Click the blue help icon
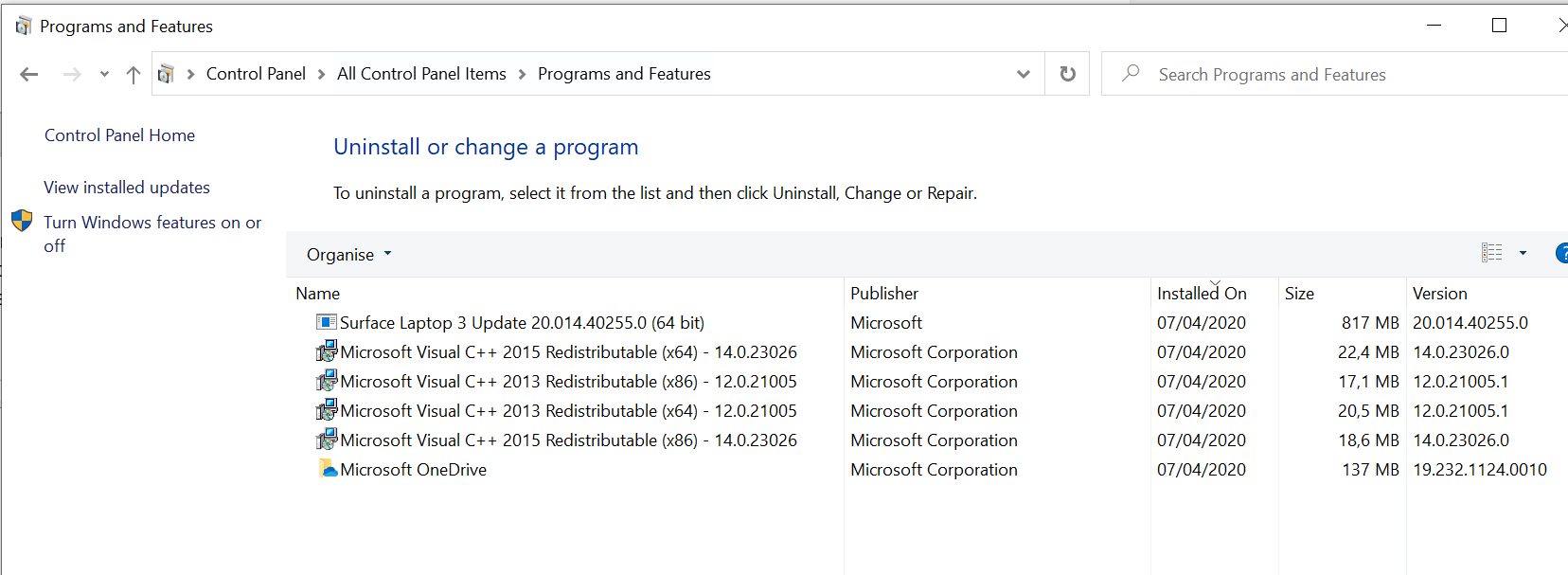Viewport: 1568px width, 575px height. click(x=1562, y=253)
